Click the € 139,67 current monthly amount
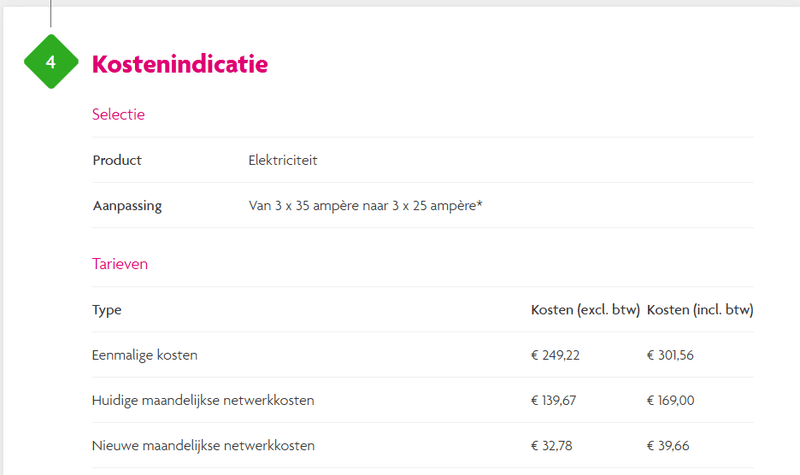 pos(556,401)
